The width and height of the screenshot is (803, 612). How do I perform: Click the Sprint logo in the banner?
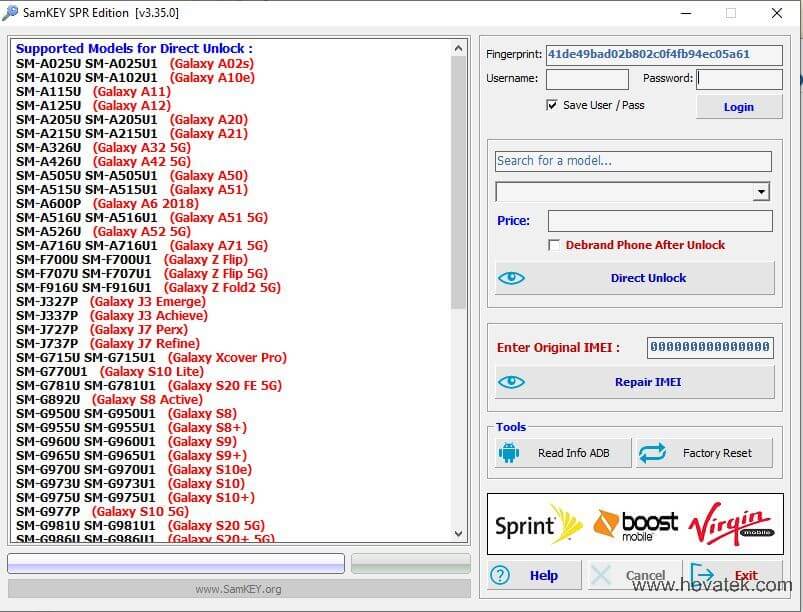pos(538,524)
